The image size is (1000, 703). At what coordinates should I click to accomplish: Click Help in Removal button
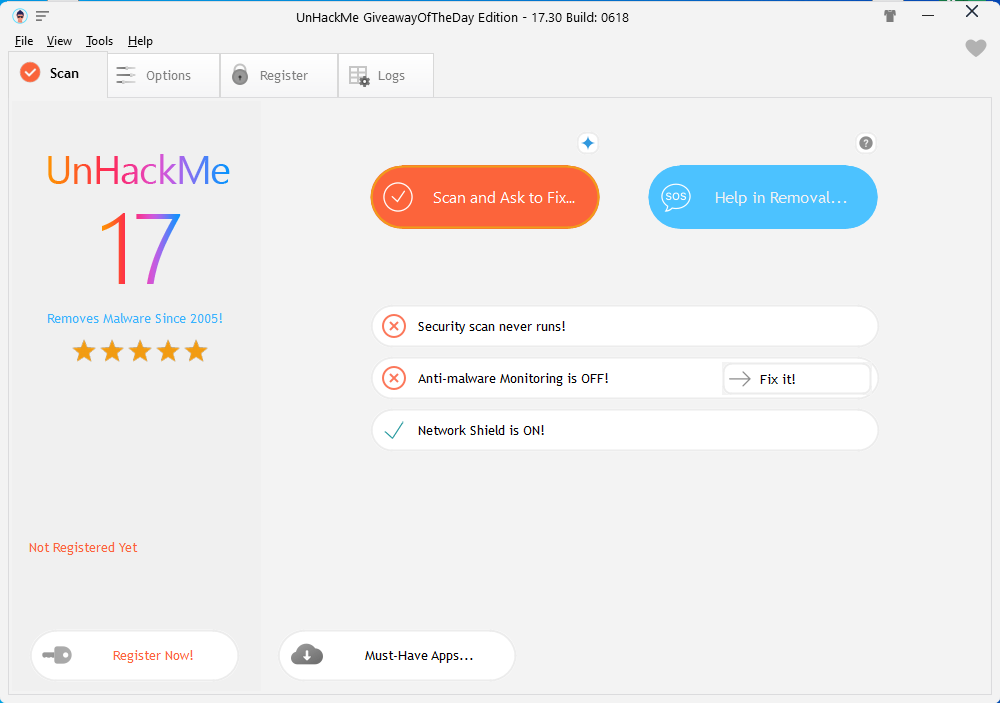click(x=763, y=197)
